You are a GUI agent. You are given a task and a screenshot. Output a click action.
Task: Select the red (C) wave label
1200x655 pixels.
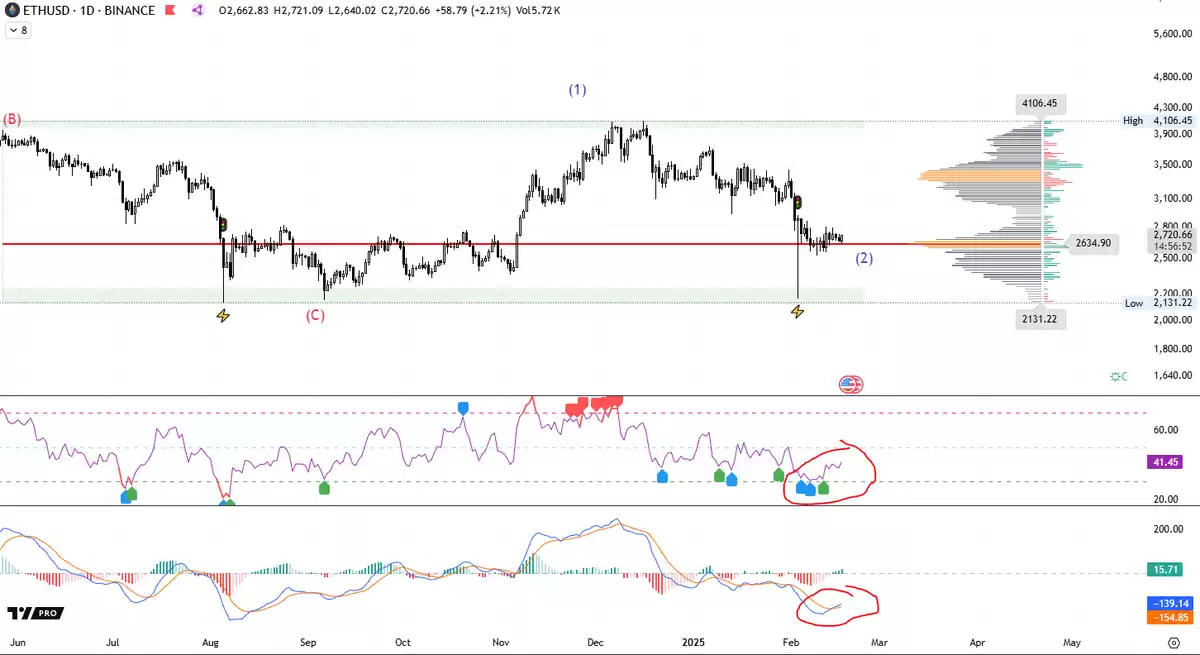click(x=315, y=316)
